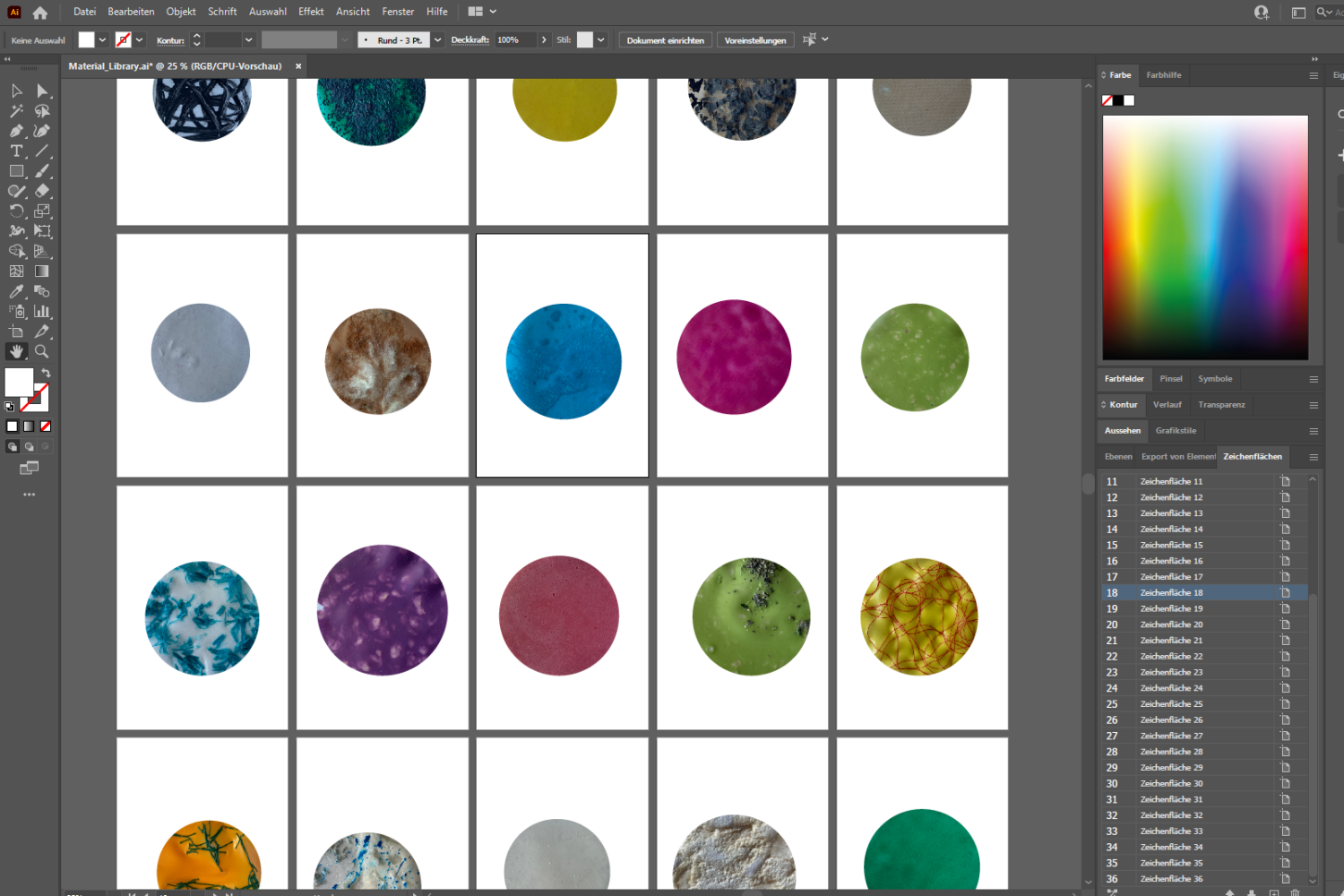Set paint mode to Color

pyautogui.click(x=13, y=426)
